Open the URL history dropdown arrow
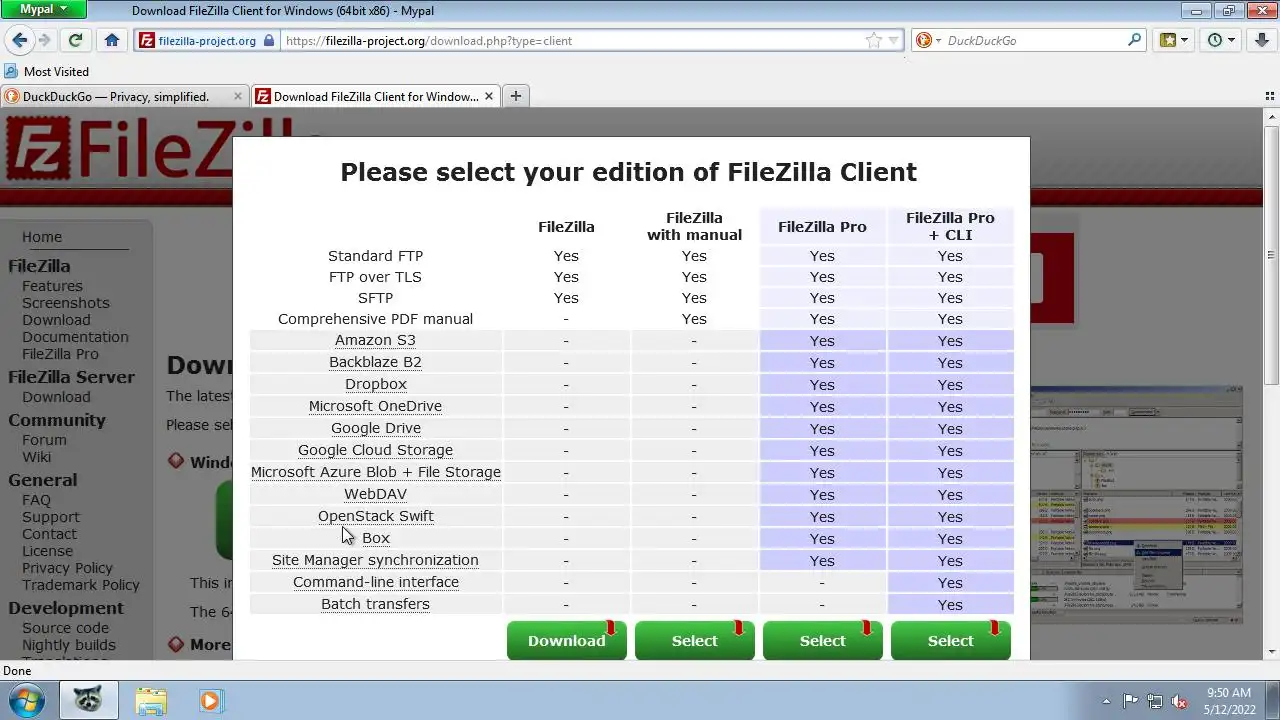Screen dimensions: 1280x720 pyautogui.click(x=894, y=41)
